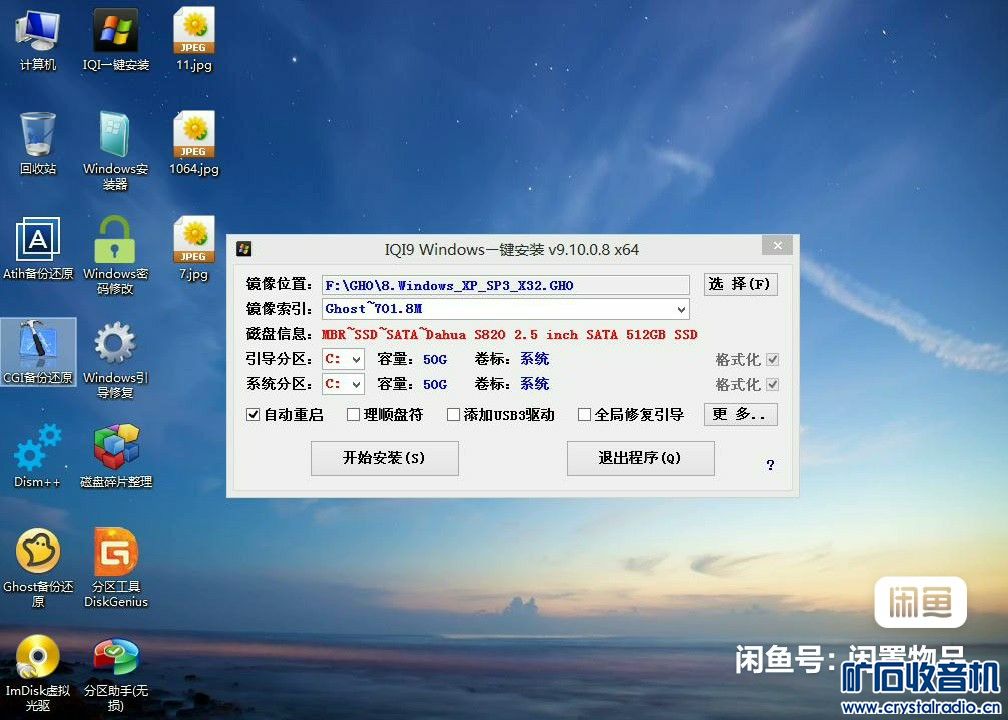This screenshot has height=720, width=1008.
Task: Open Ghost备份还原 desktop icon
Action: [x=38, y=568]
